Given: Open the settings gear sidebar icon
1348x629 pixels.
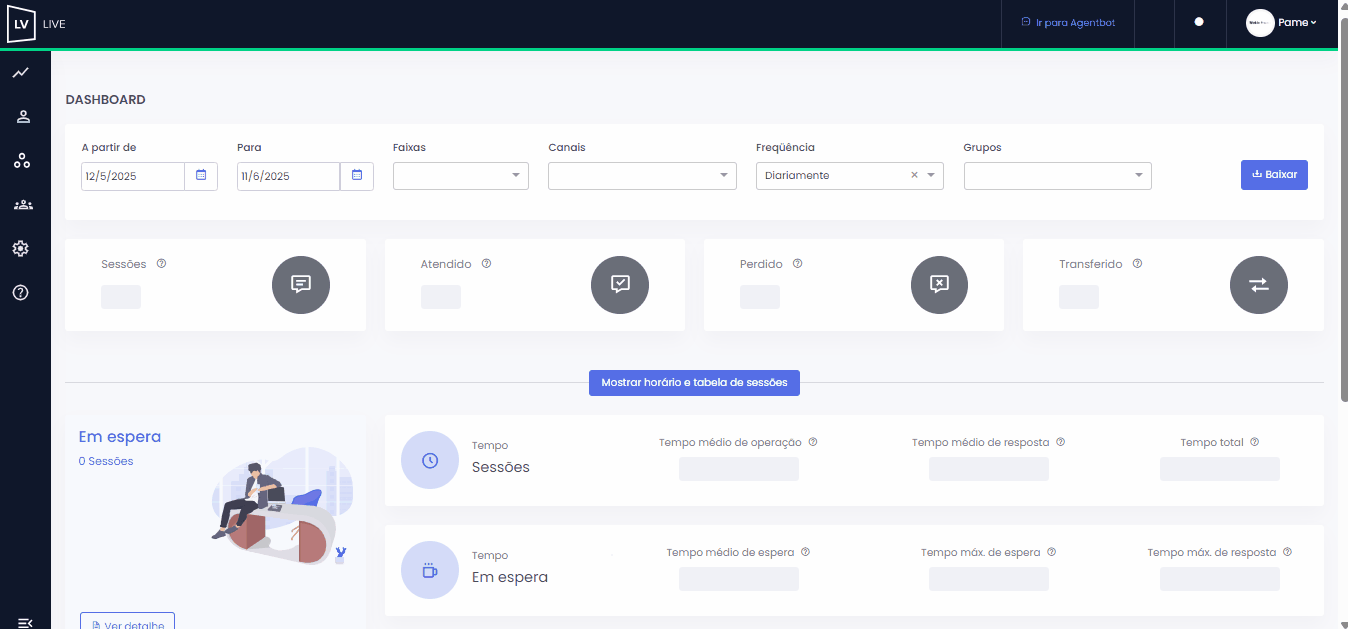Looking at the screenshot, I should tap(21, 249).
